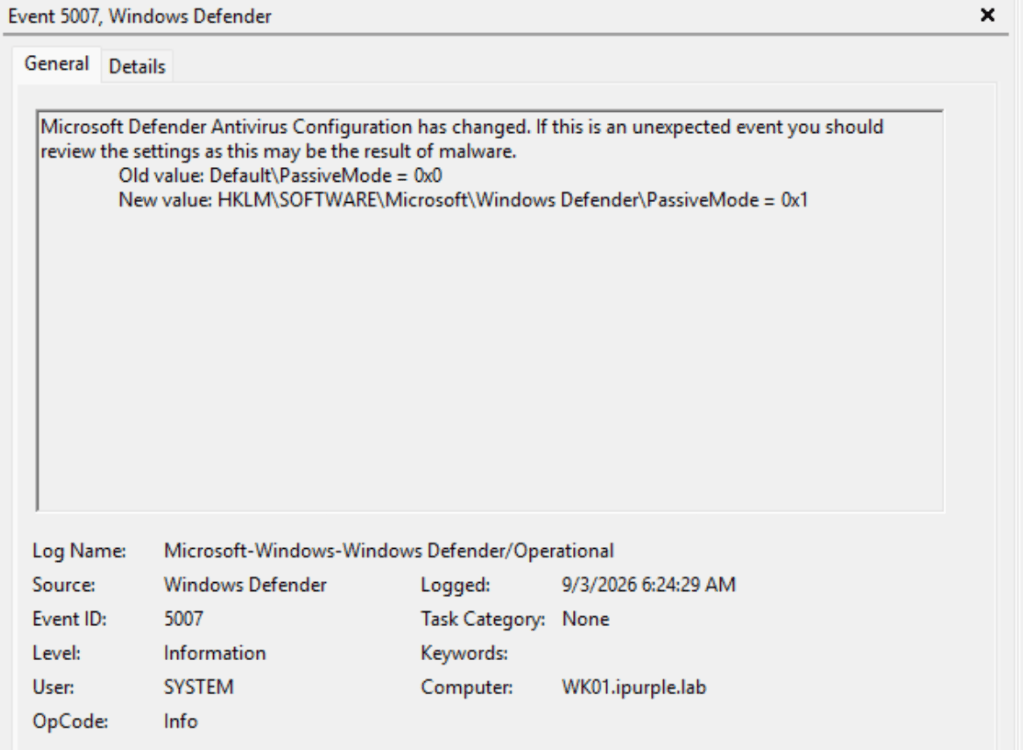
Task: Click the Log Name value text
Action: click(x=389, y=550)
